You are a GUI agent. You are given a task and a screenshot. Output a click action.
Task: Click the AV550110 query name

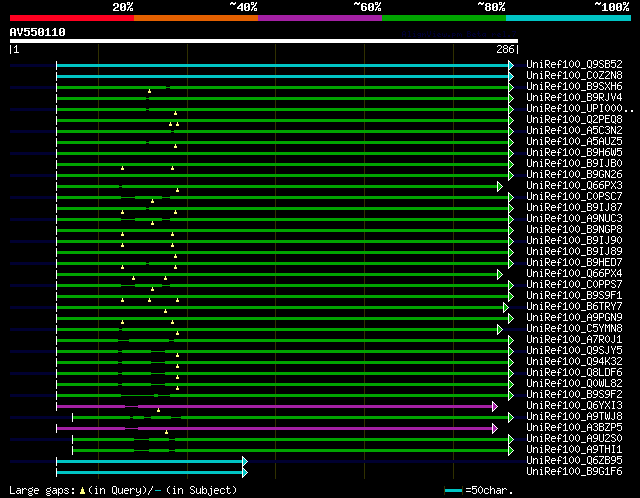point(37,32)
